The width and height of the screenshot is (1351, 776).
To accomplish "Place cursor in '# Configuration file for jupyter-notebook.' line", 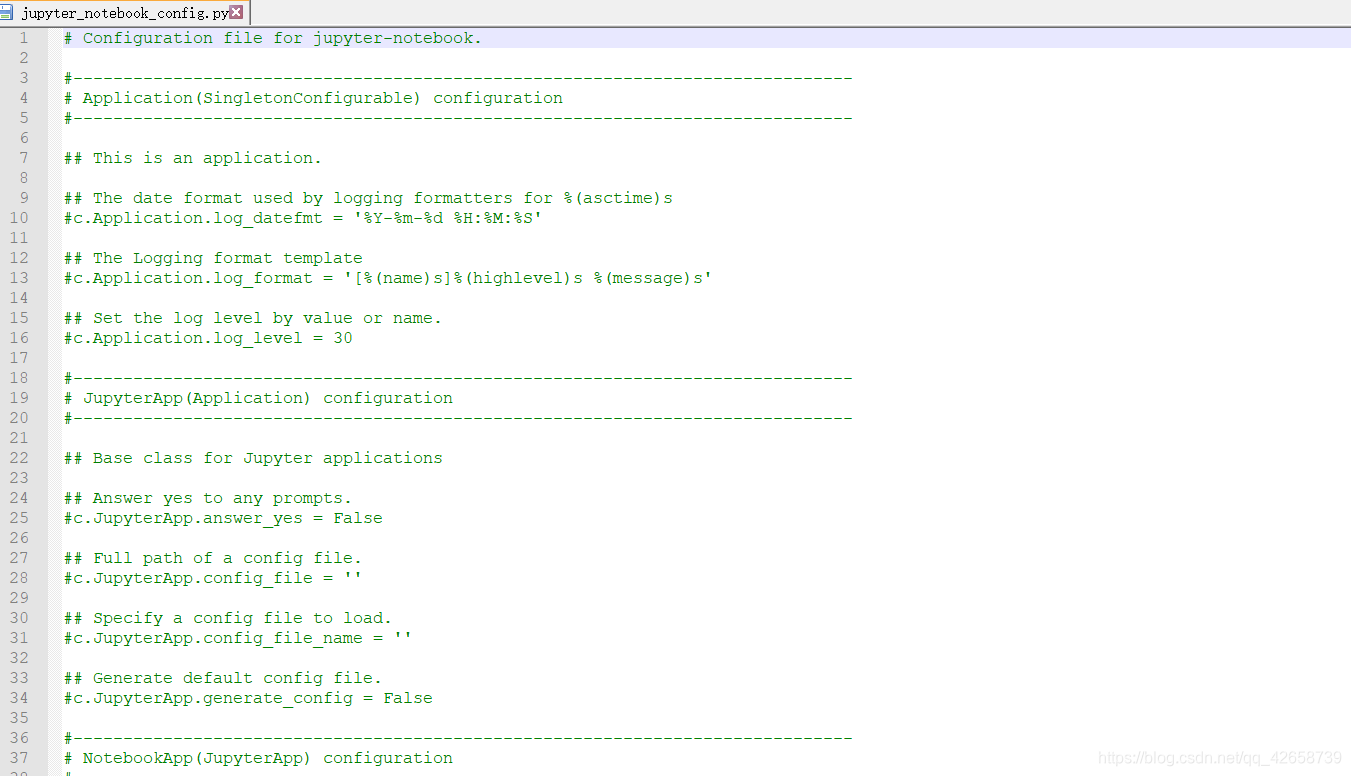I will click(x=273, y=38).
